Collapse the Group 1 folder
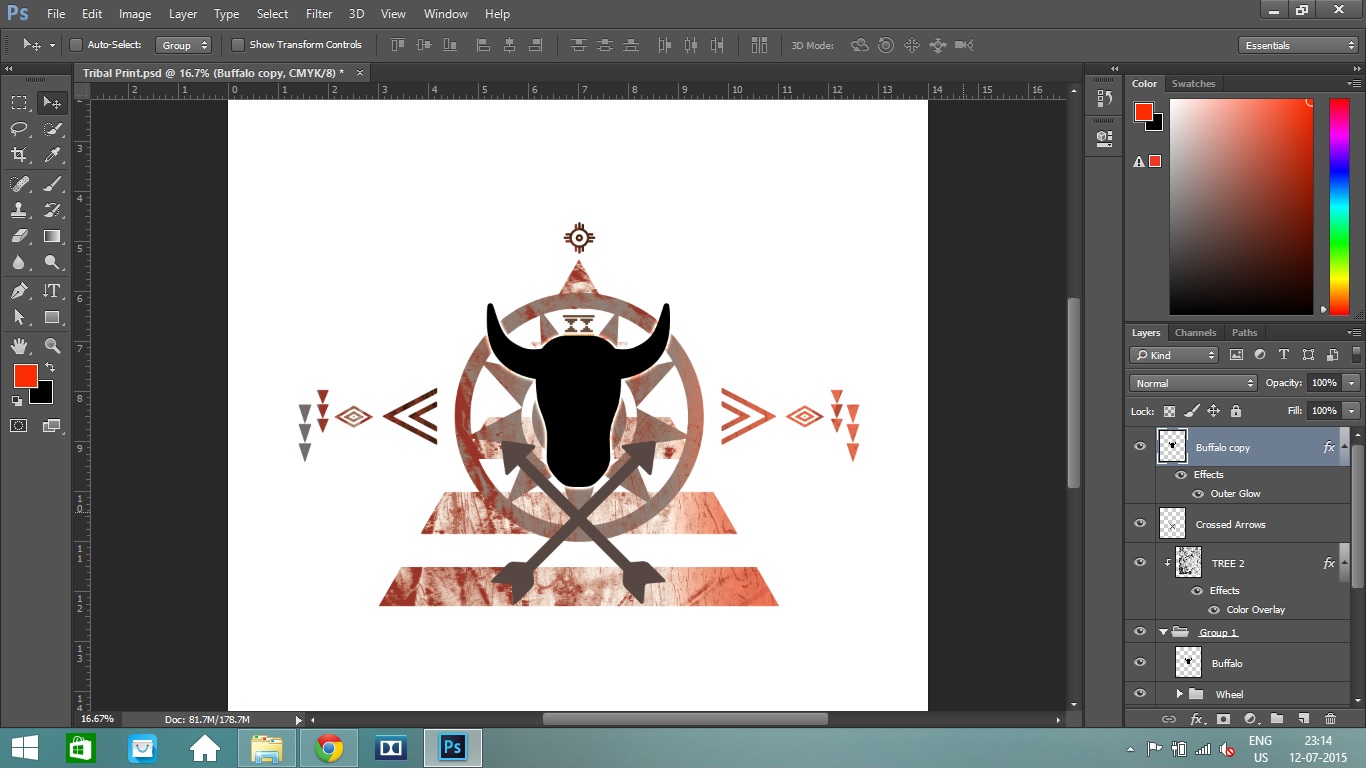The height and width of the screenshot is (770, 1368). [1163, 632]
